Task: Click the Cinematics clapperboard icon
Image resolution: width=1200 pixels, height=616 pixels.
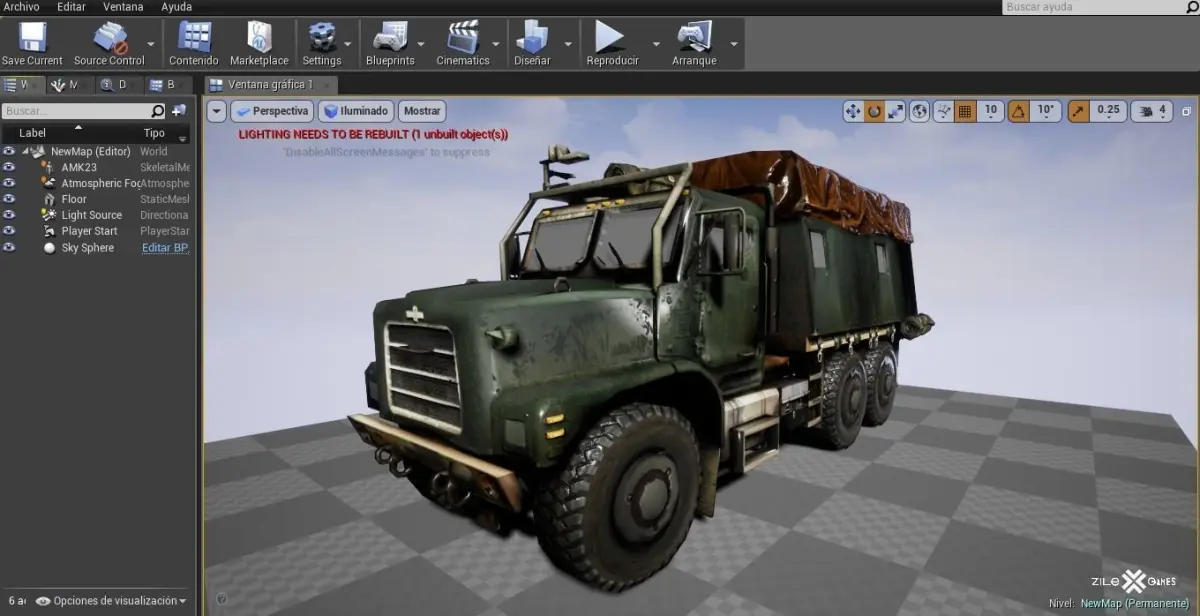Action: coord(463,37)
